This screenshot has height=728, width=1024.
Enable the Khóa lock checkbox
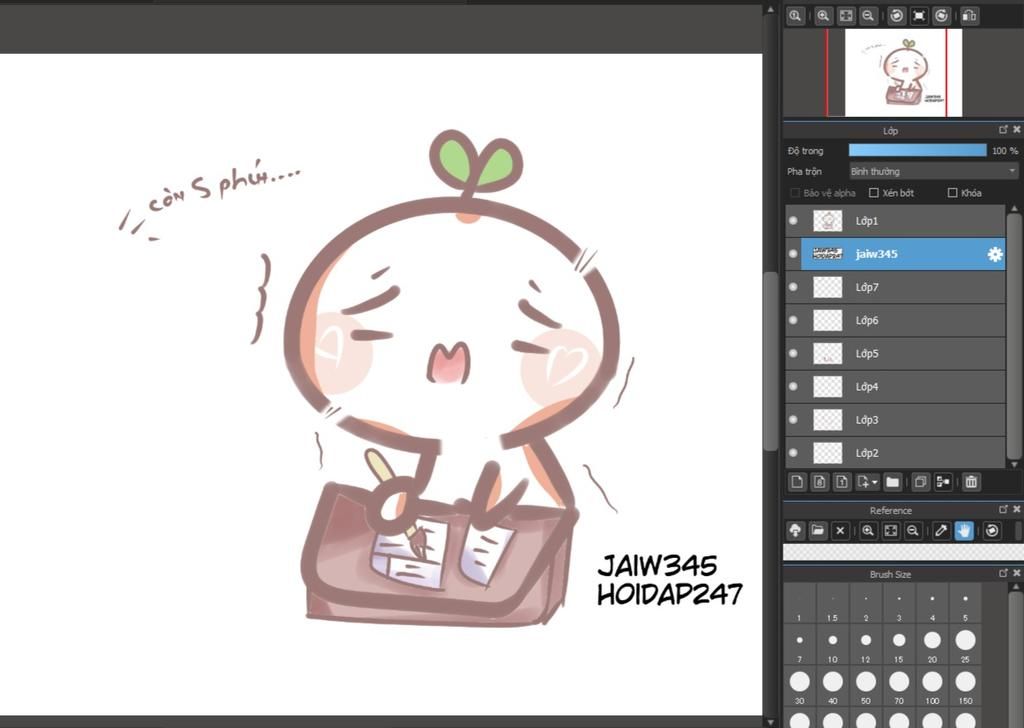[x=952, y=193]
